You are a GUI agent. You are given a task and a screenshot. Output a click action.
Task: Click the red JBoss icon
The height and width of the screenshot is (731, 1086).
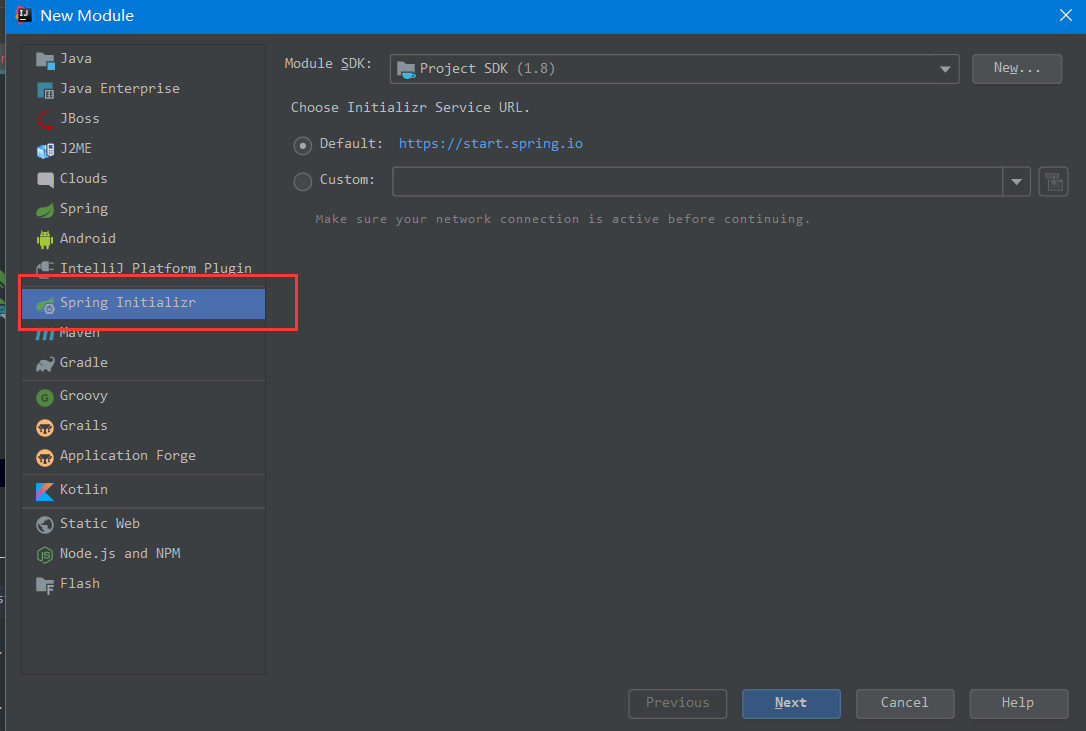(x=45, y=120)
